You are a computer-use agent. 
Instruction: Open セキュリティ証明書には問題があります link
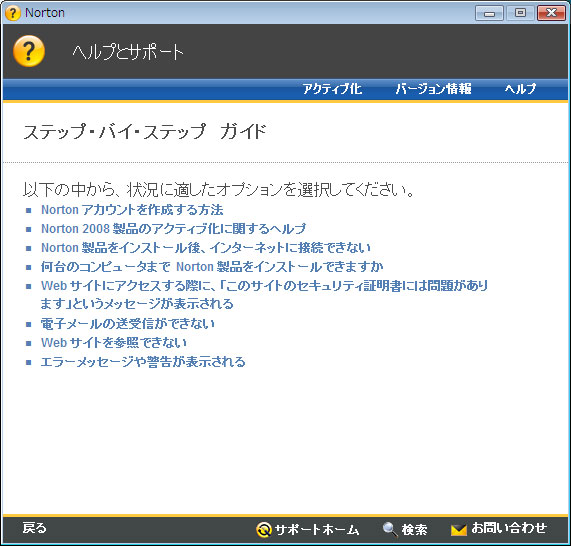264,295
